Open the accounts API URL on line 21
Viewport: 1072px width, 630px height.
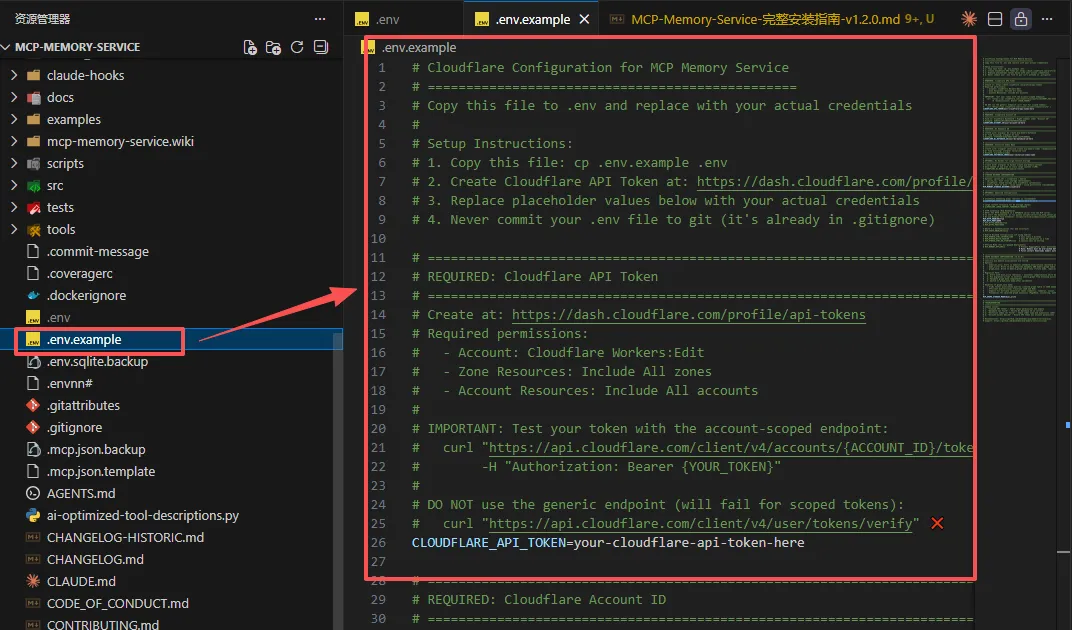[730, 447]
